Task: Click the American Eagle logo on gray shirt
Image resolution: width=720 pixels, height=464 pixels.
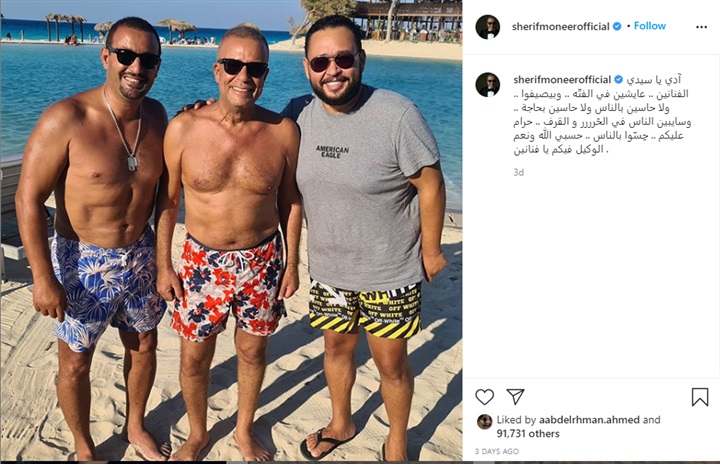Action: tap(332, 152)
